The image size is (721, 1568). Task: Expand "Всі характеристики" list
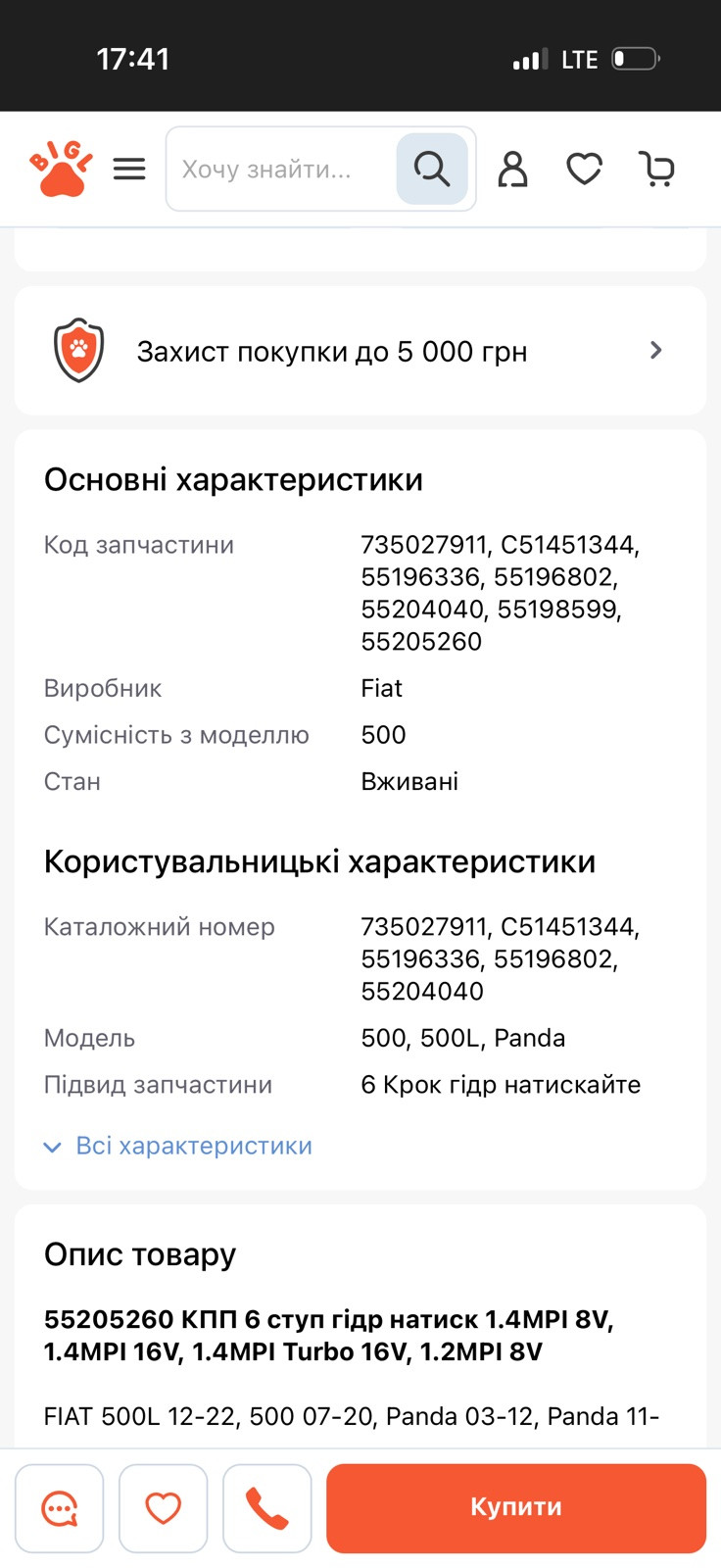[x=194, y=1146]
